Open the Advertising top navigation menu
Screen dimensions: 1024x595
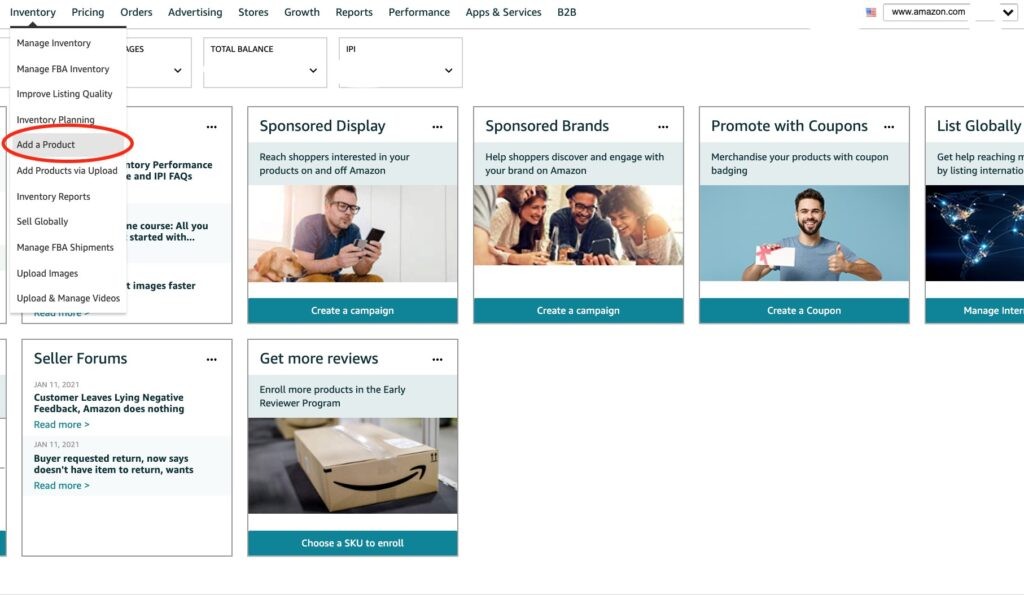pyautogui.click(x=195, y=12)
